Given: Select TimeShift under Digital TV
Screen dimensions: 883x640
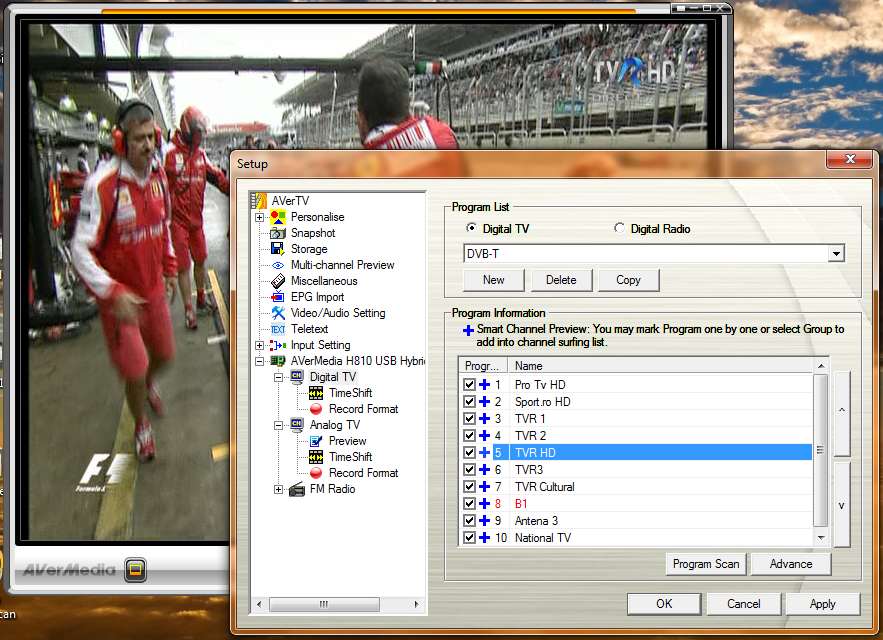Looking at the screenshot, I should pos(350,393).
